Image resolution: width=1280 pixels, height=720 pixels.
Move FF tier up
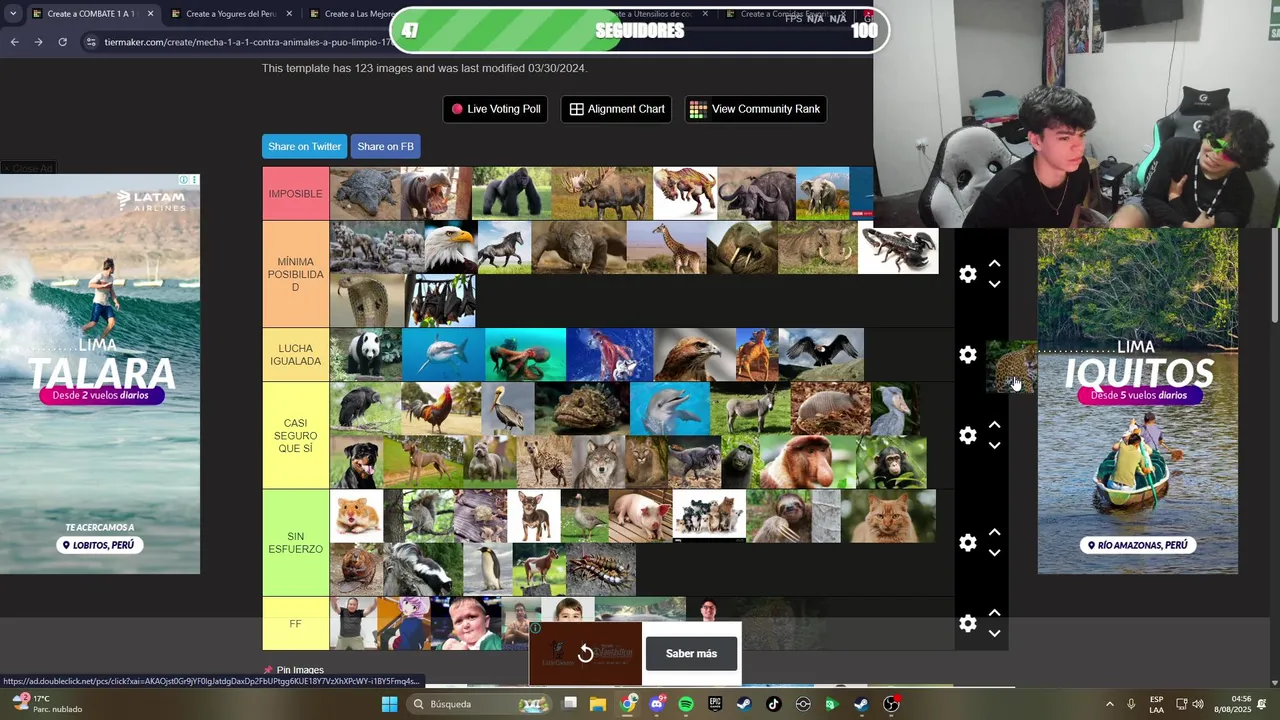click(994, 613)
